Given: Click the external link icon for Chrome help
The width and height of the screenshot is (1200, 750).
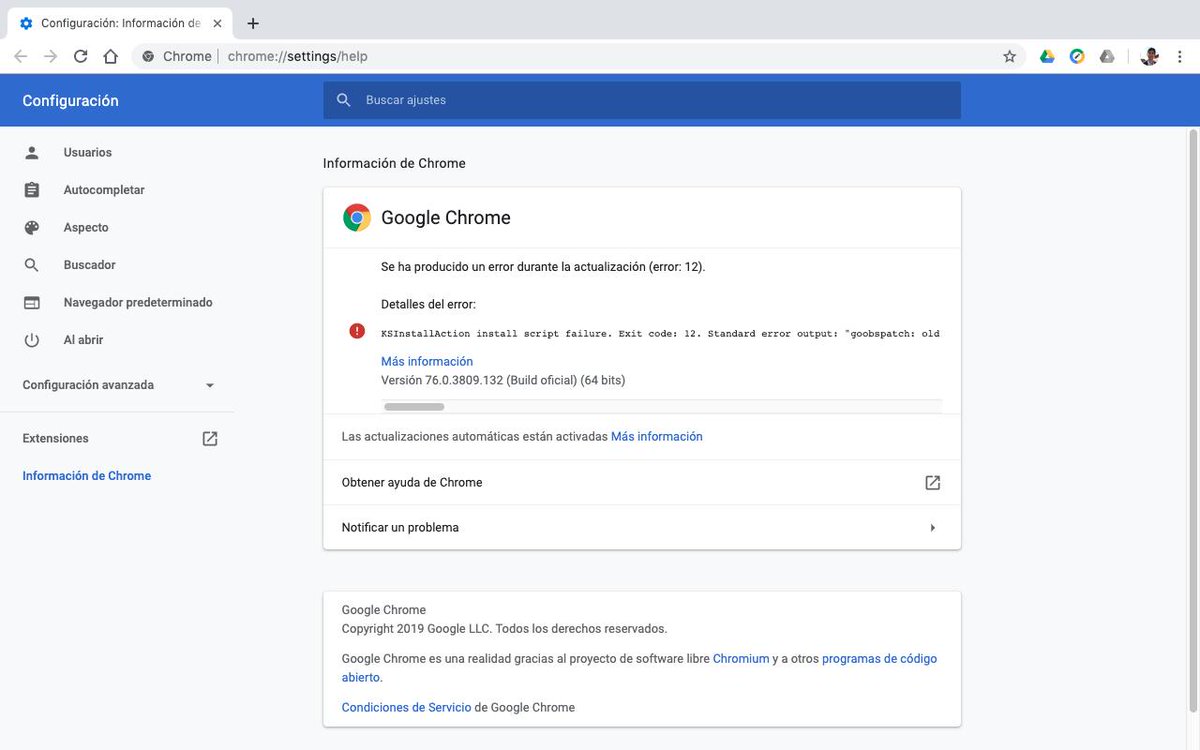Looking at the screenshot, I should (933, 482).
